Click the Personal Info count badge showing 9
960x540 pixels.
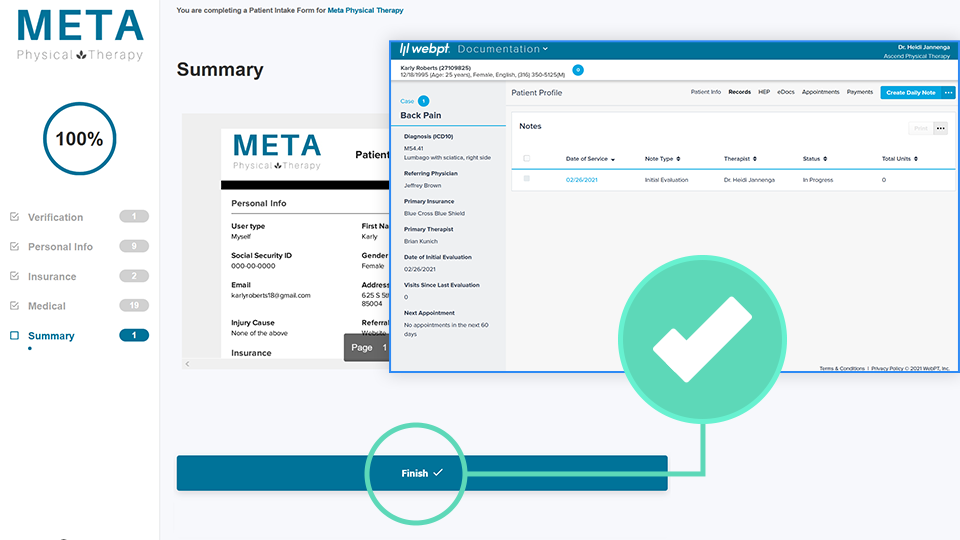pyautogui.click(x=133, y=246)
